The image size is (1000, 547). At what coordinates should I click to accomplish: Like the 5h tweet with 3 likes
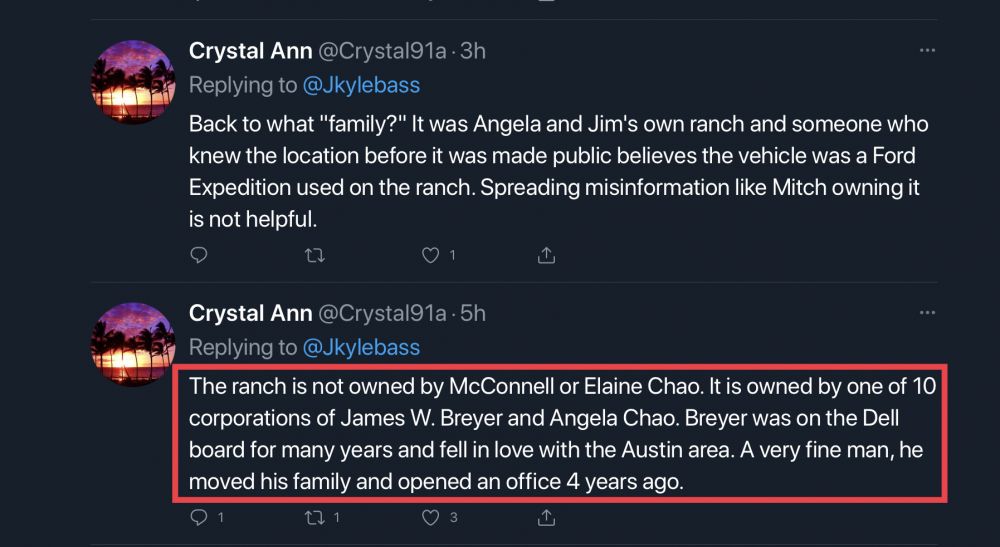pos(431,517)
